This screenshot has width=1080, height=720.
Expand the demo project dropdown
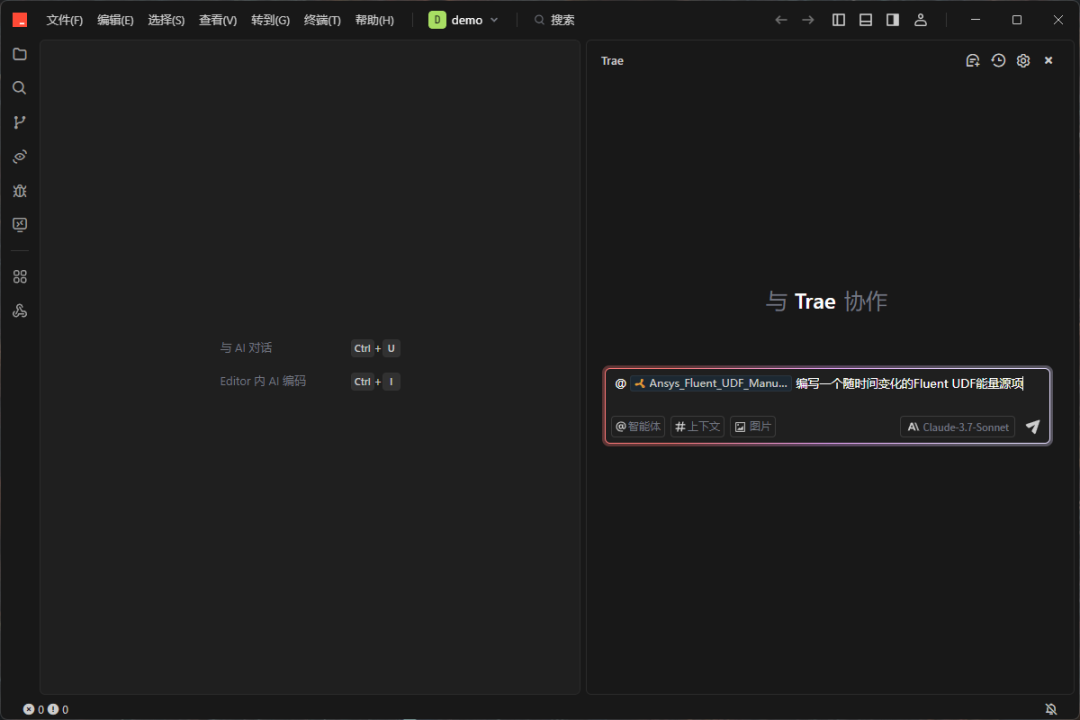pos(464,20)
